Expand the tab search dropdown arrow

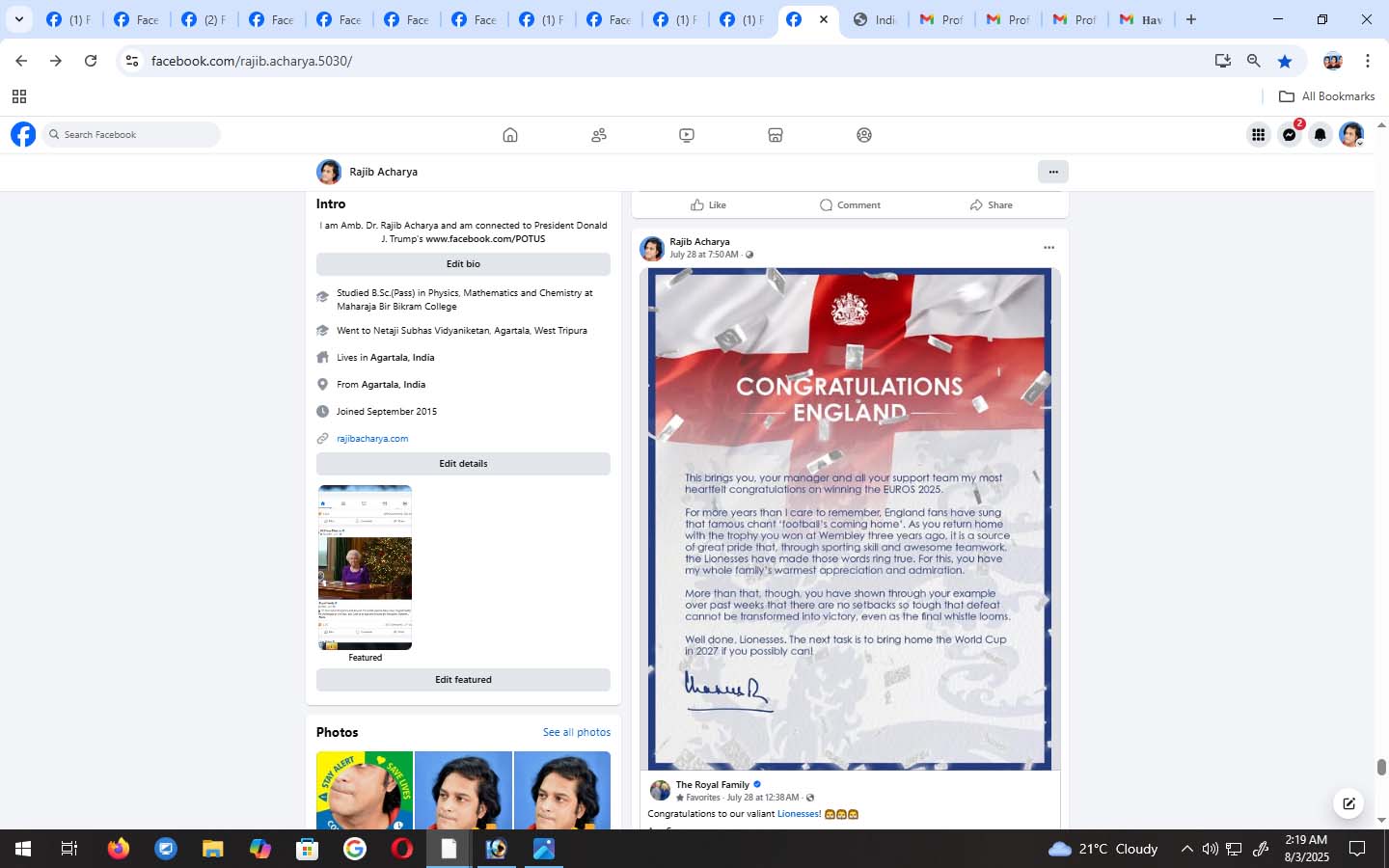click(x=18, y=19)
